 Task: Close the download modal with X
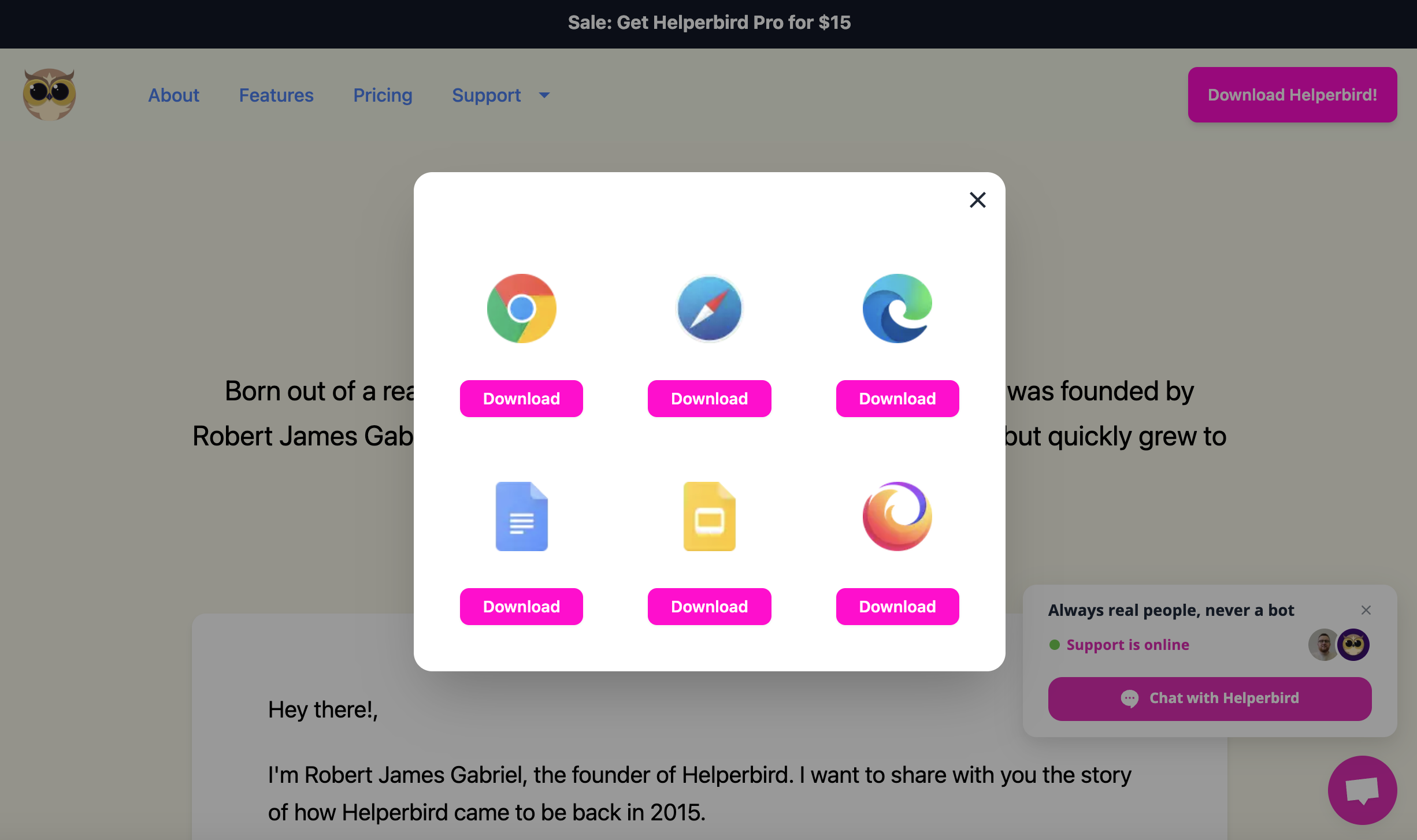tap(977, 200)
